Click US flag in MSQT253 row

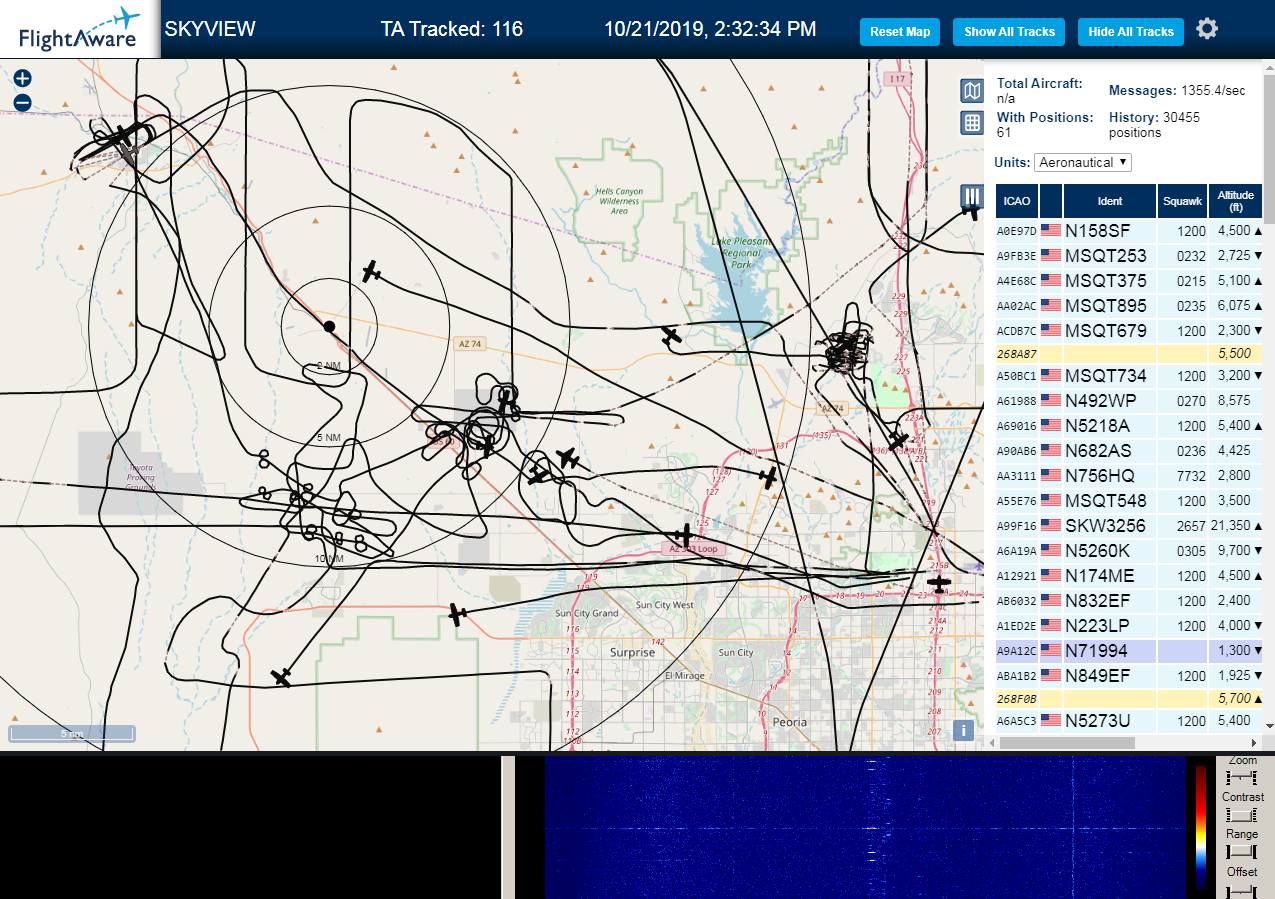[x=1051, y=256]
